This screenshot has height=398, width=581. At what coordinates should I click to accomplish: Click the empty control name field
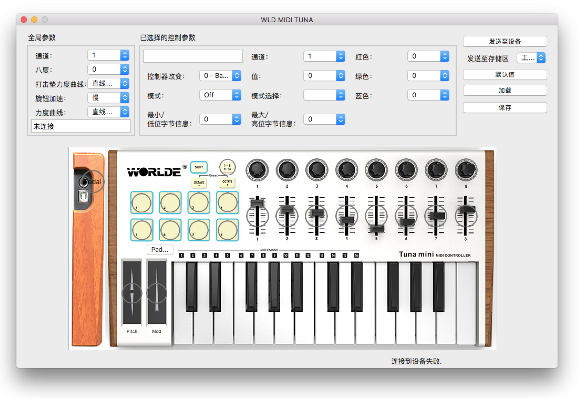(193, 56)
